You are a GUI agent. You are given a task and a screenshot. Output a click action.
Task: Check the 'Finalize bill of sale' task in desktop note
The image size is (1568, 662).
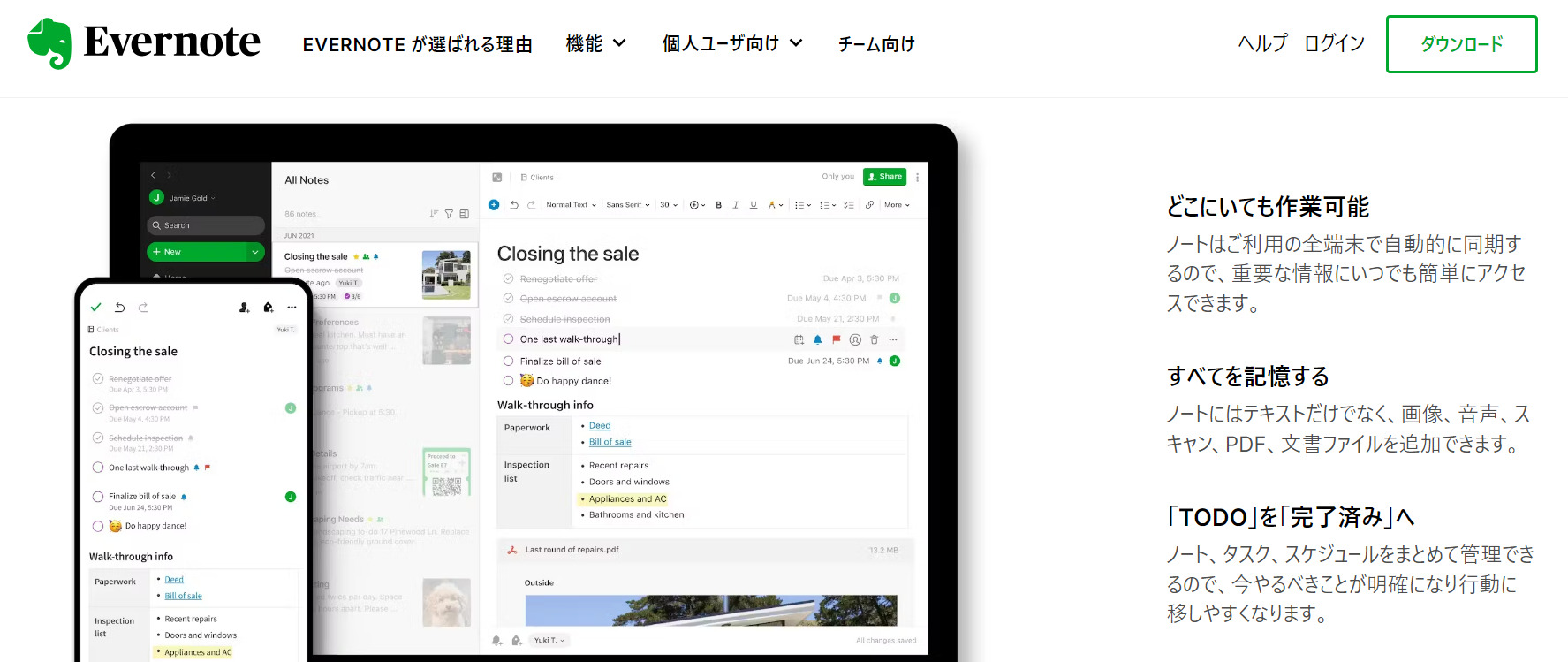[x=508, y=361]
